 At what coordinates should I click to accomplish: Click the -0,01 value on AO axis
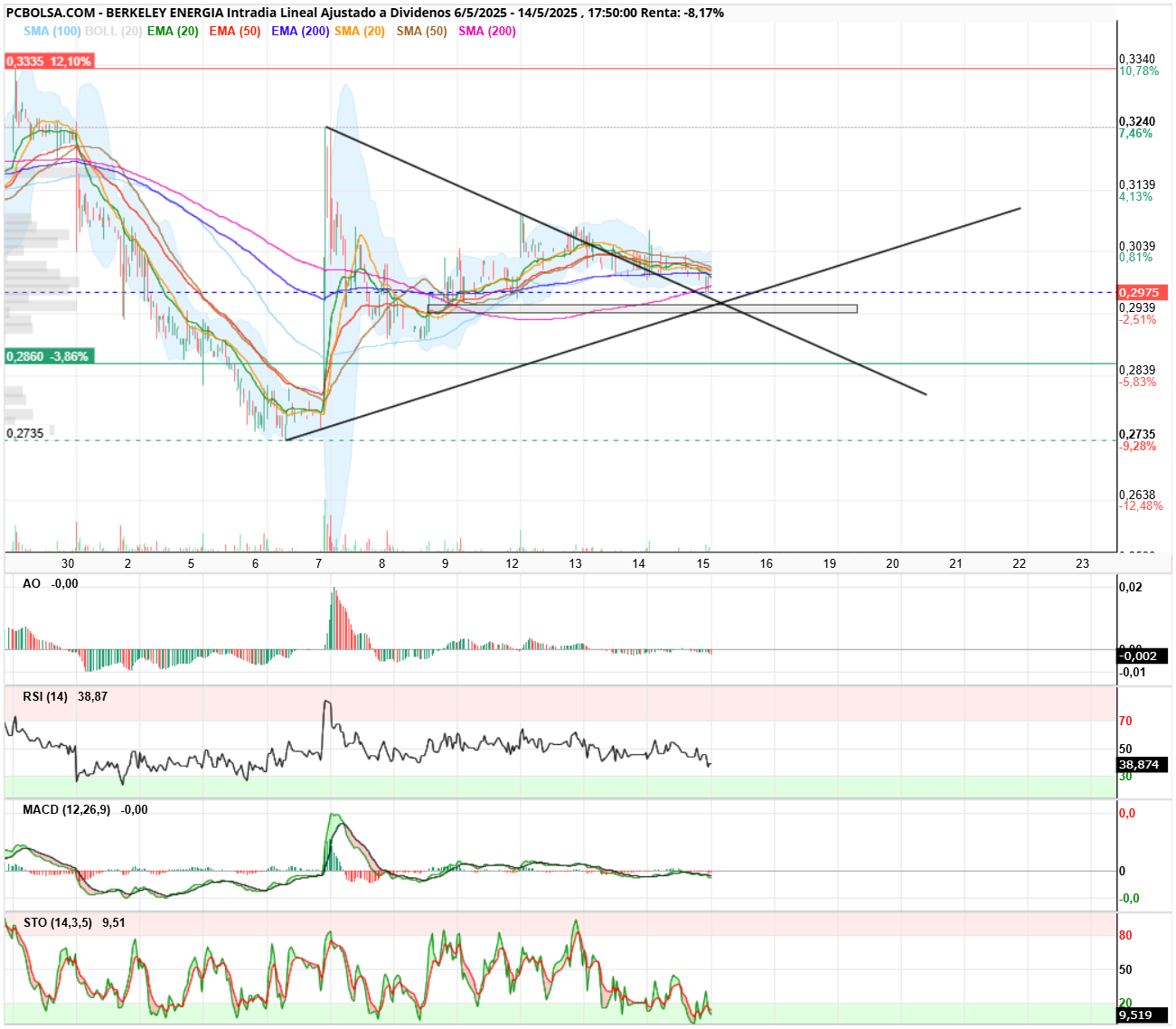click(1133, 672)
